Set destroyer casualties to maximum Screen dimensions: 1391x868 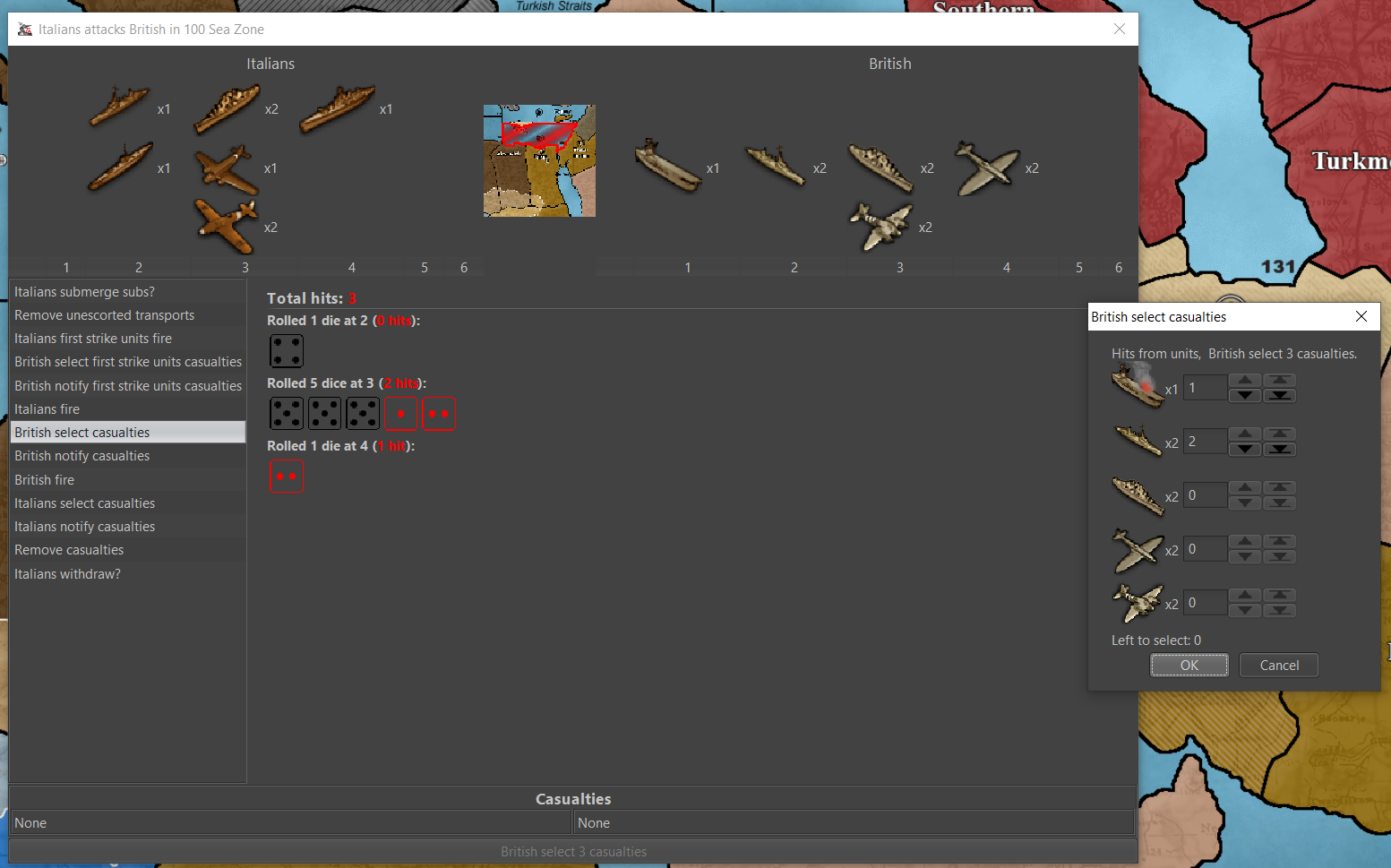click(x=1280, y=434)
